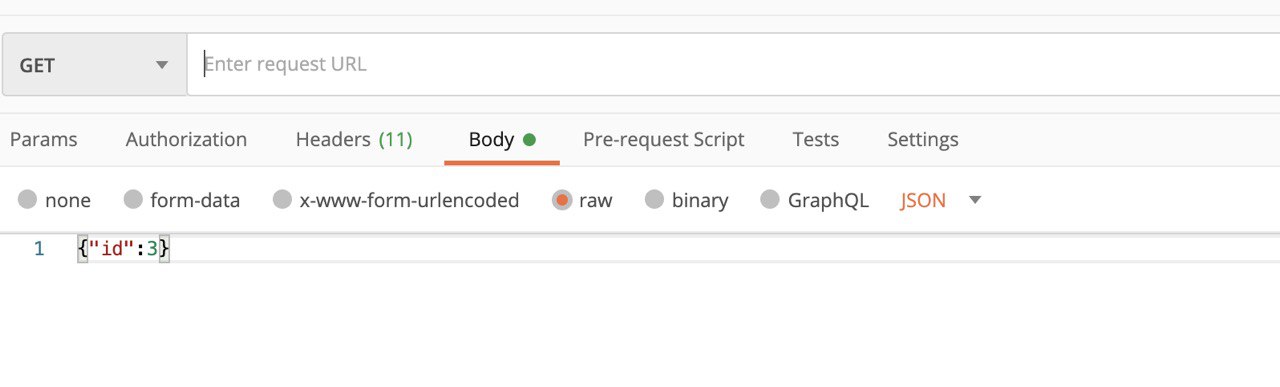
Task: Open the Pre-request Script tab
Action: coord(664,140)
